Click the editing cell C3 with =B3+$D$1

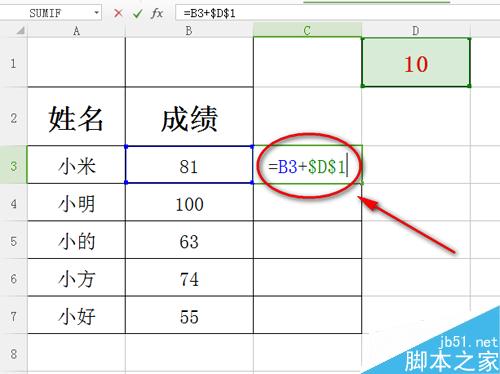(307, 165)
